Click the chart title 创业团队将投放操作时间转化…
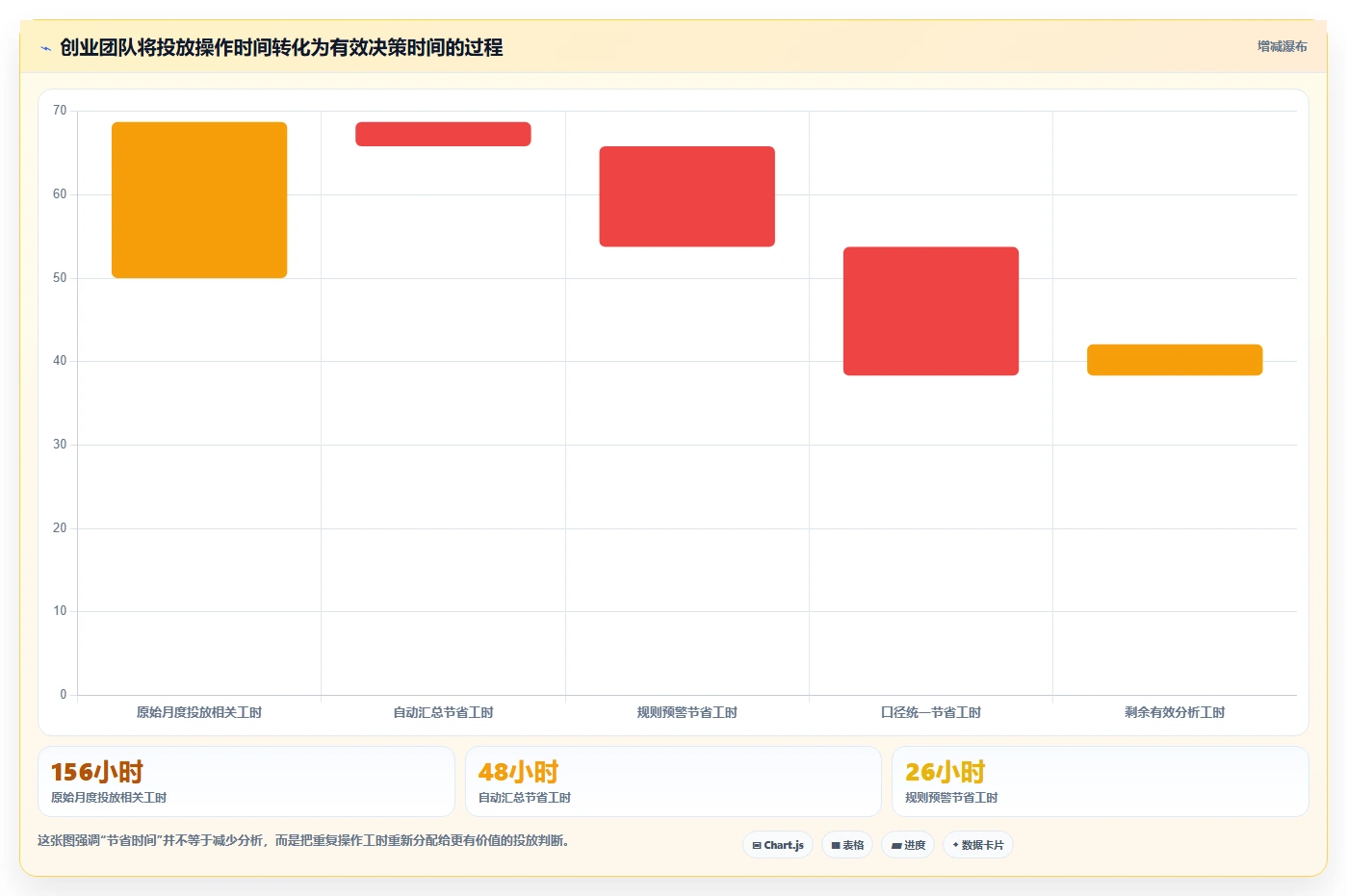1347x896 pixels. pyautogui.click(x=281, y=47)
